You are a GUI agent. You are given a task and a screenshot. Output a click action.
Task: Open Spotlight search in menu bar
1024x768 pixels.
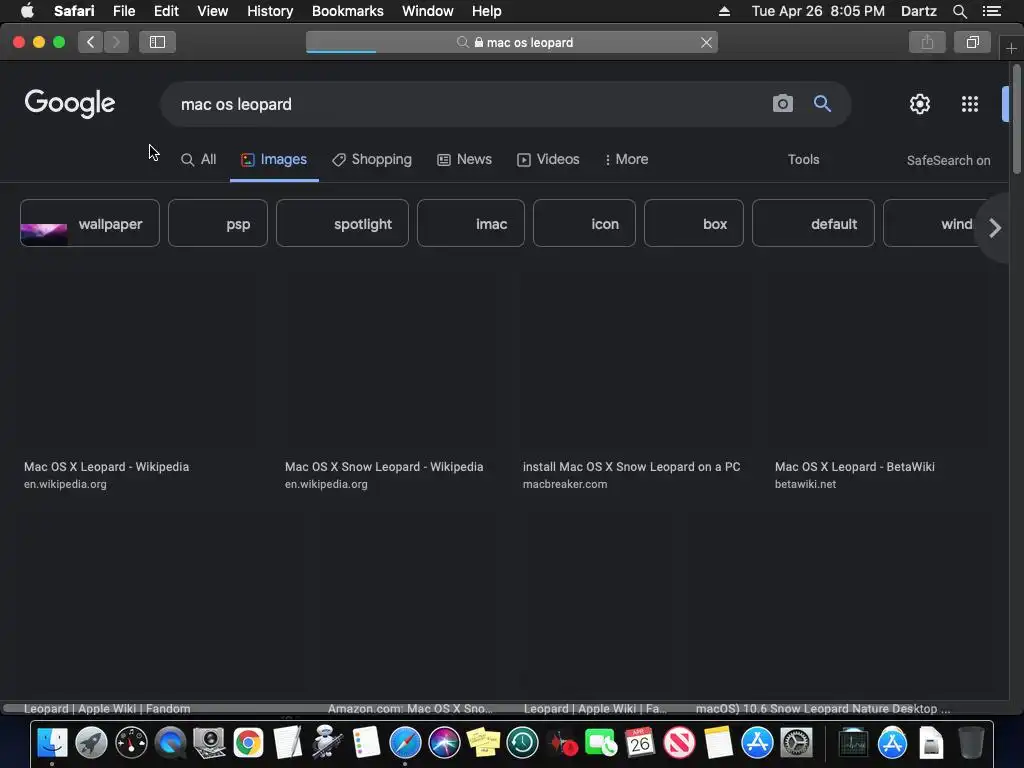tap(959, 11)
